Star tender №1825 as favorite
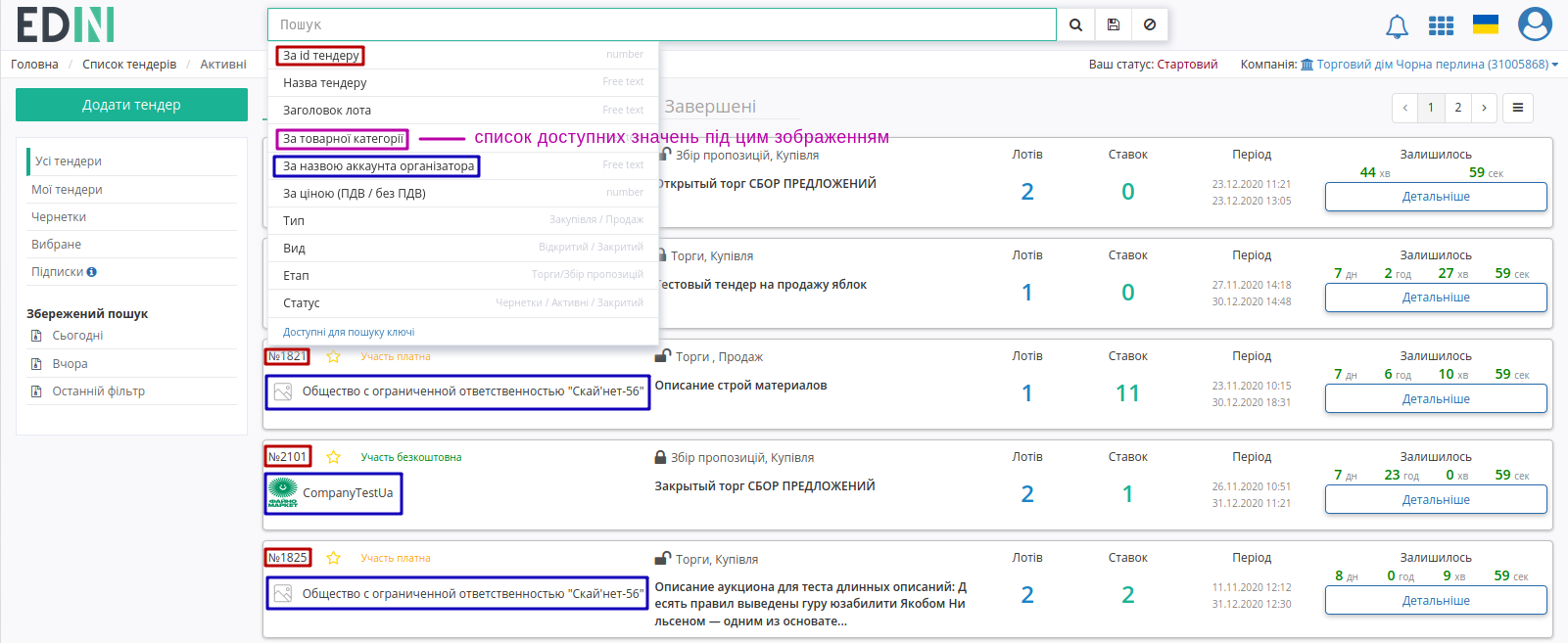This screenshot has height=643, width=1568. coord(333,558)
